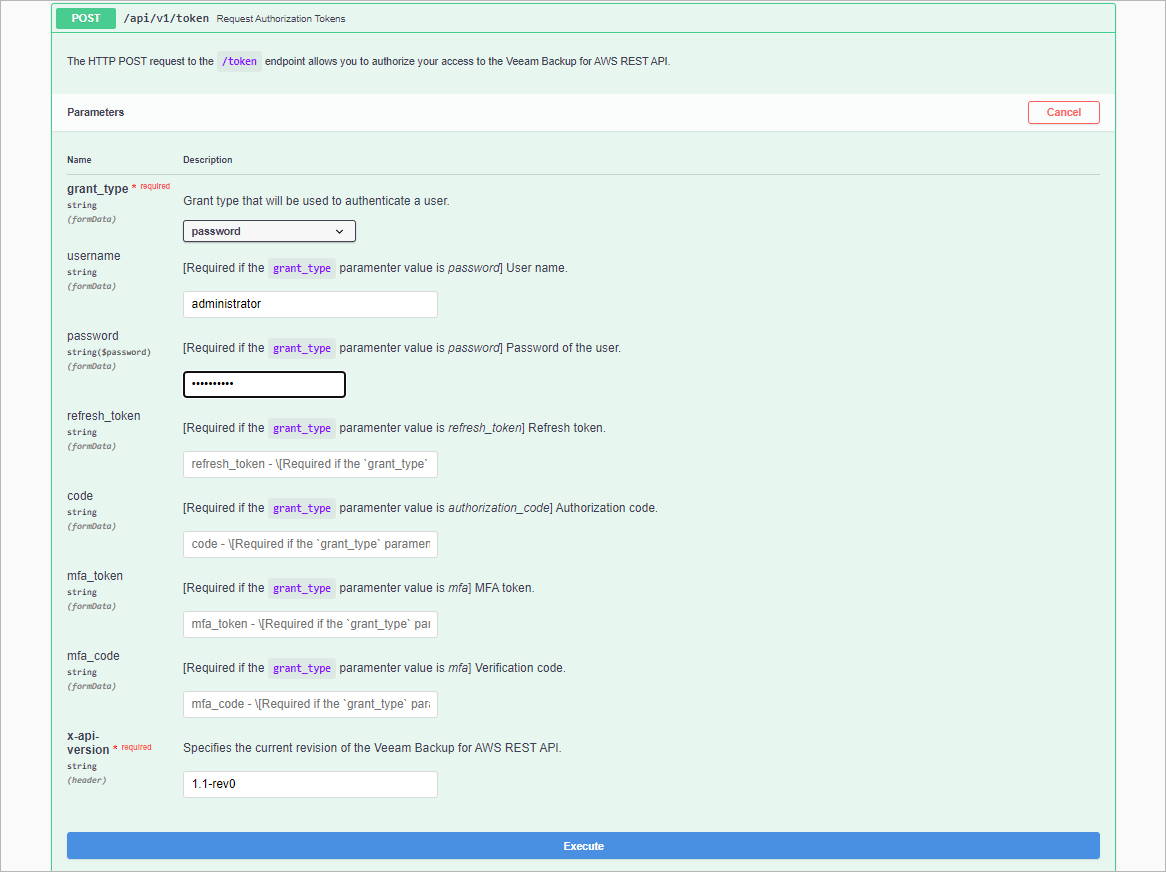Click the mfa_code input field
Screen dimensions: 1166x872
310,704
